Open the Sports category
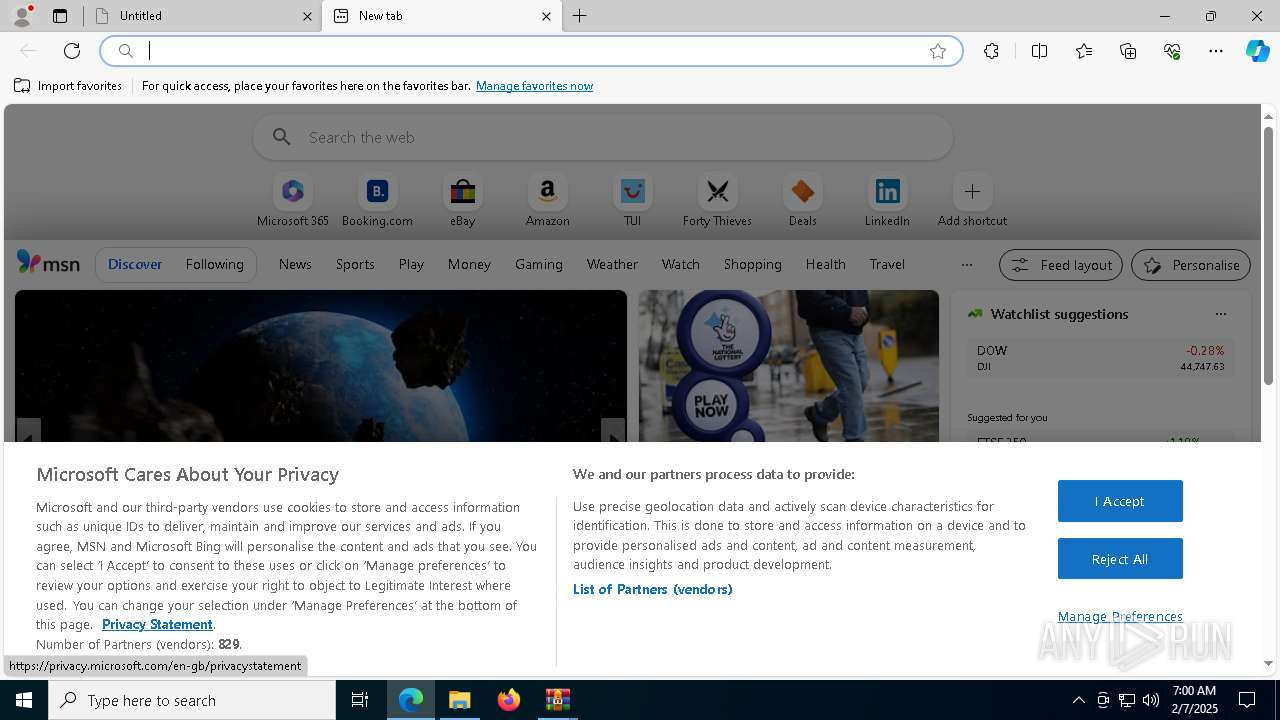Screen dimensions: 1280x720 (355, 264)
